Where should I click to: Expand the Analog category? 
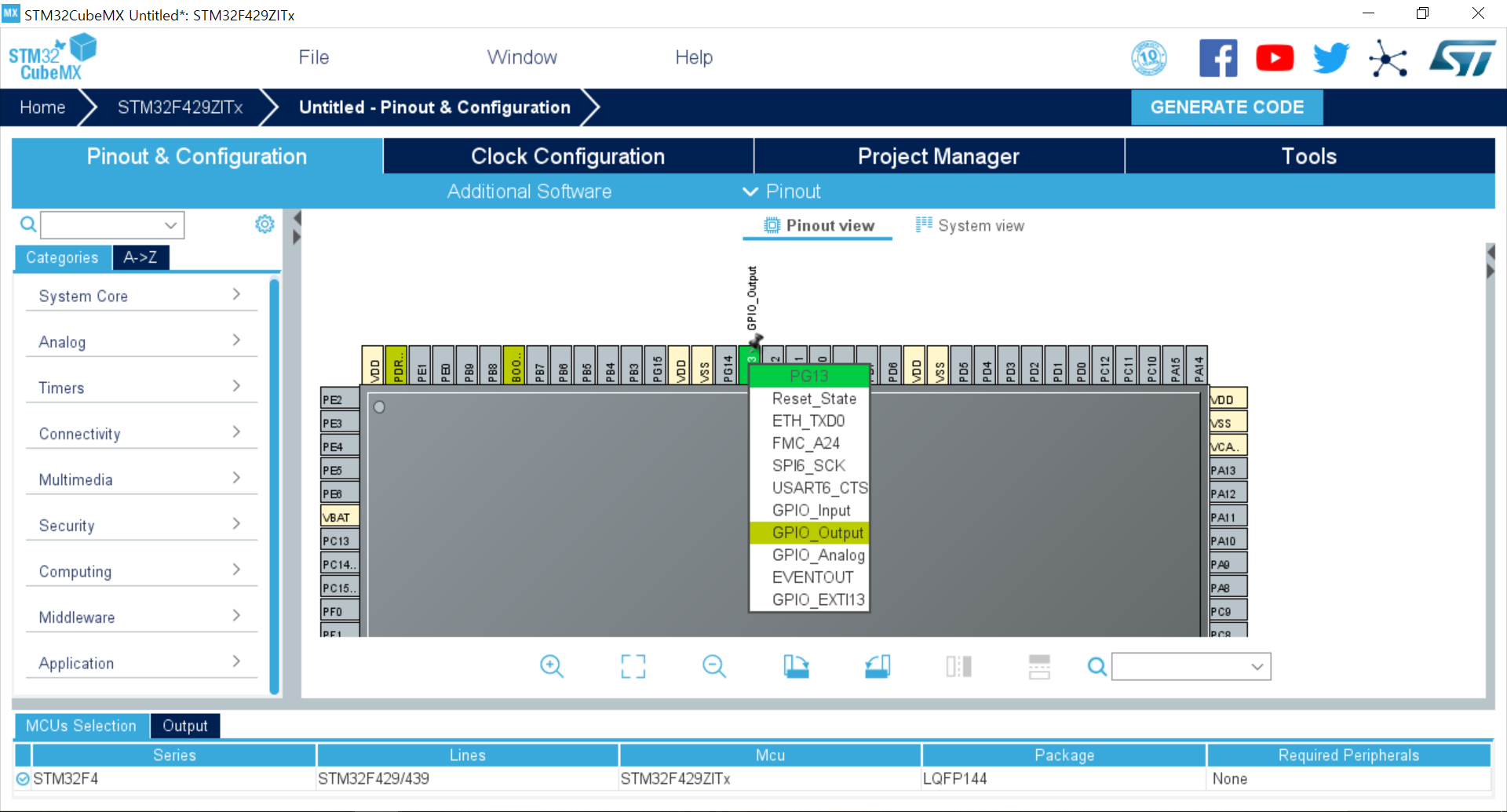pyautogui.click(x=141, y=342)
